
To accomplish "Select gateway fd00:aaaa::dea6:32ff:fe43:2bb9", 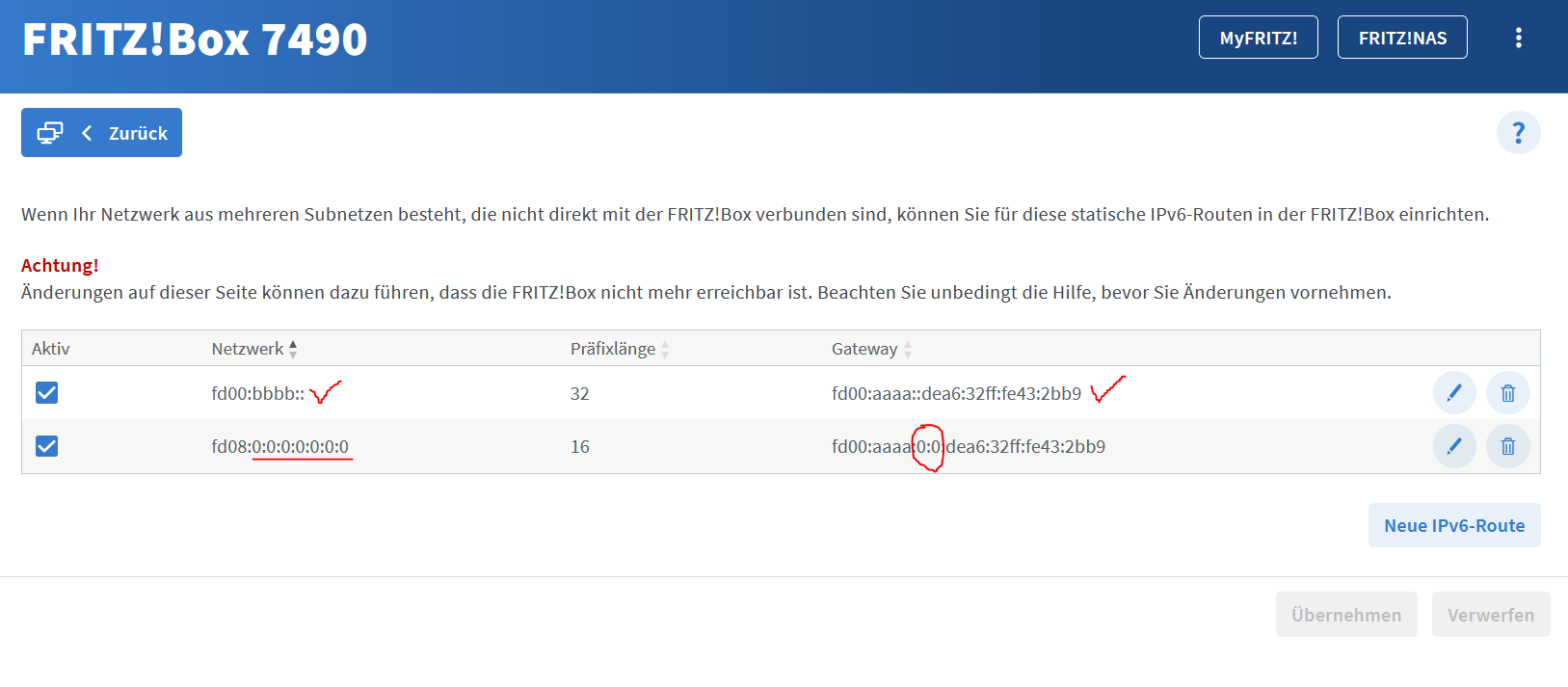I will coord(956,393).
